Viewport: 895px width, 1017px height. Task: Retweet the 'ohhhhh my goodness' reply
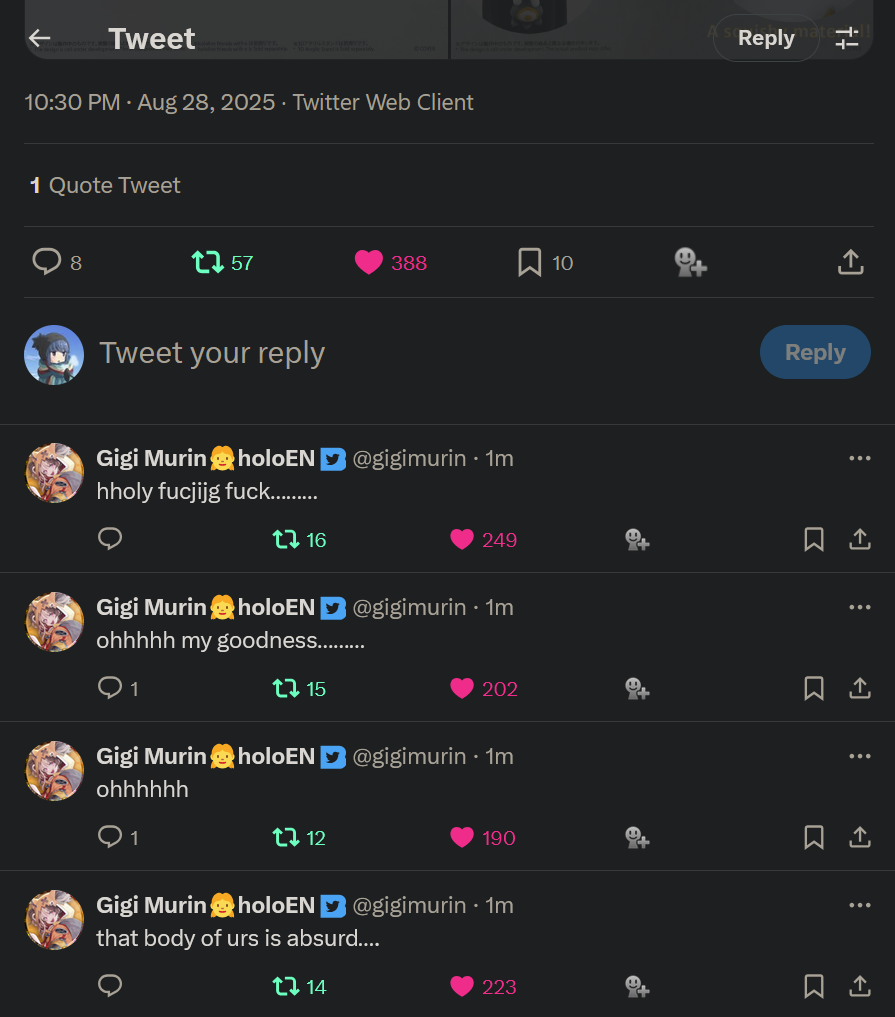coord(286,688)
